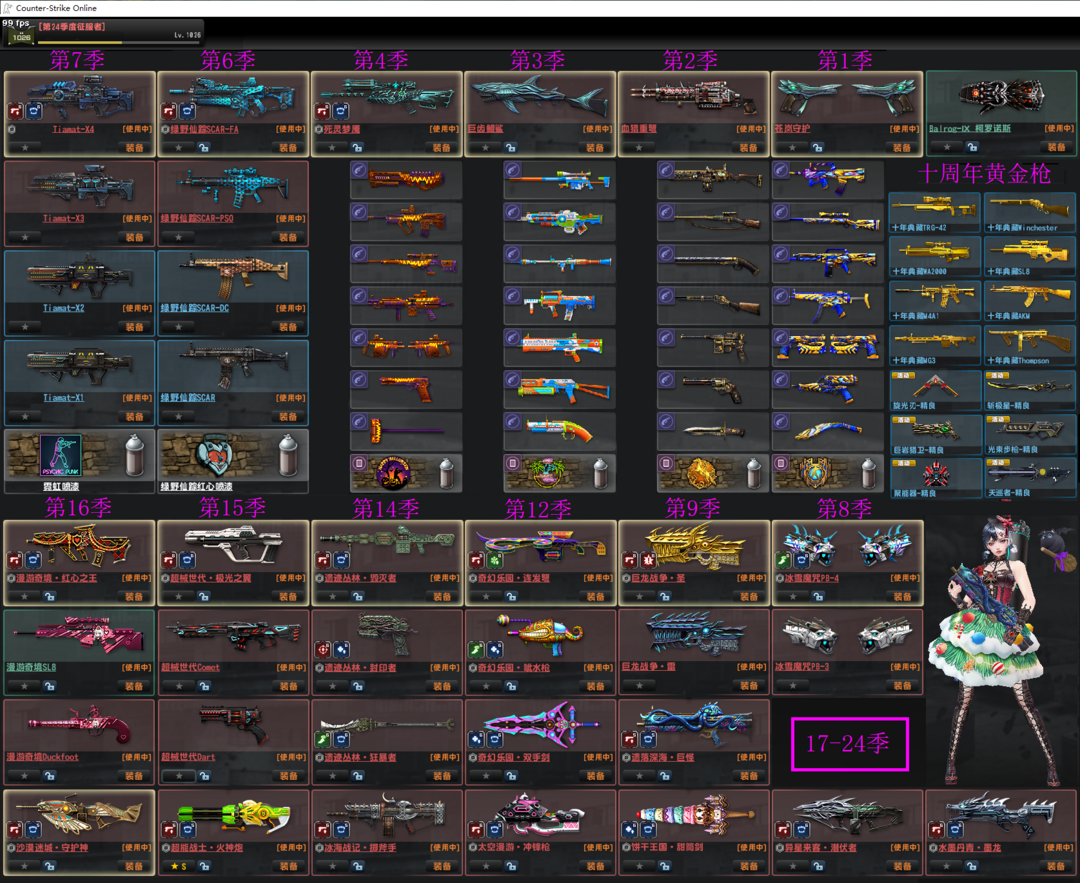Click the red mode icon on 异星来客·潜伏者
1080x883 pixels.
pyautogui.click(x=783, y=829)
